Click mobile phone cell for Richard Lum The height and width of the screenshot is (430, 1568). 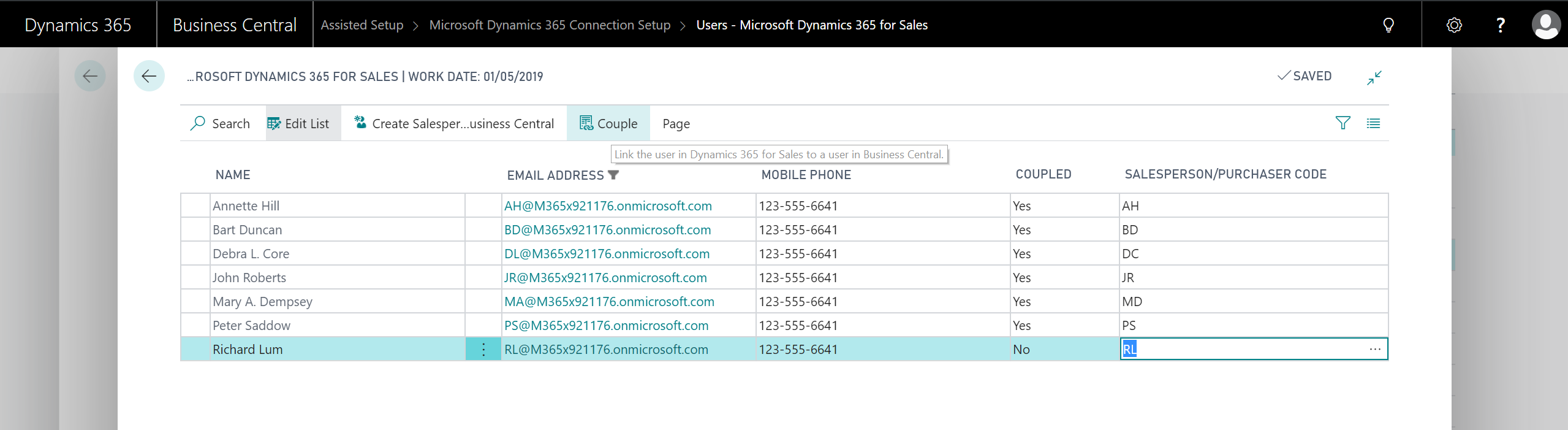(x=883, y=350)
